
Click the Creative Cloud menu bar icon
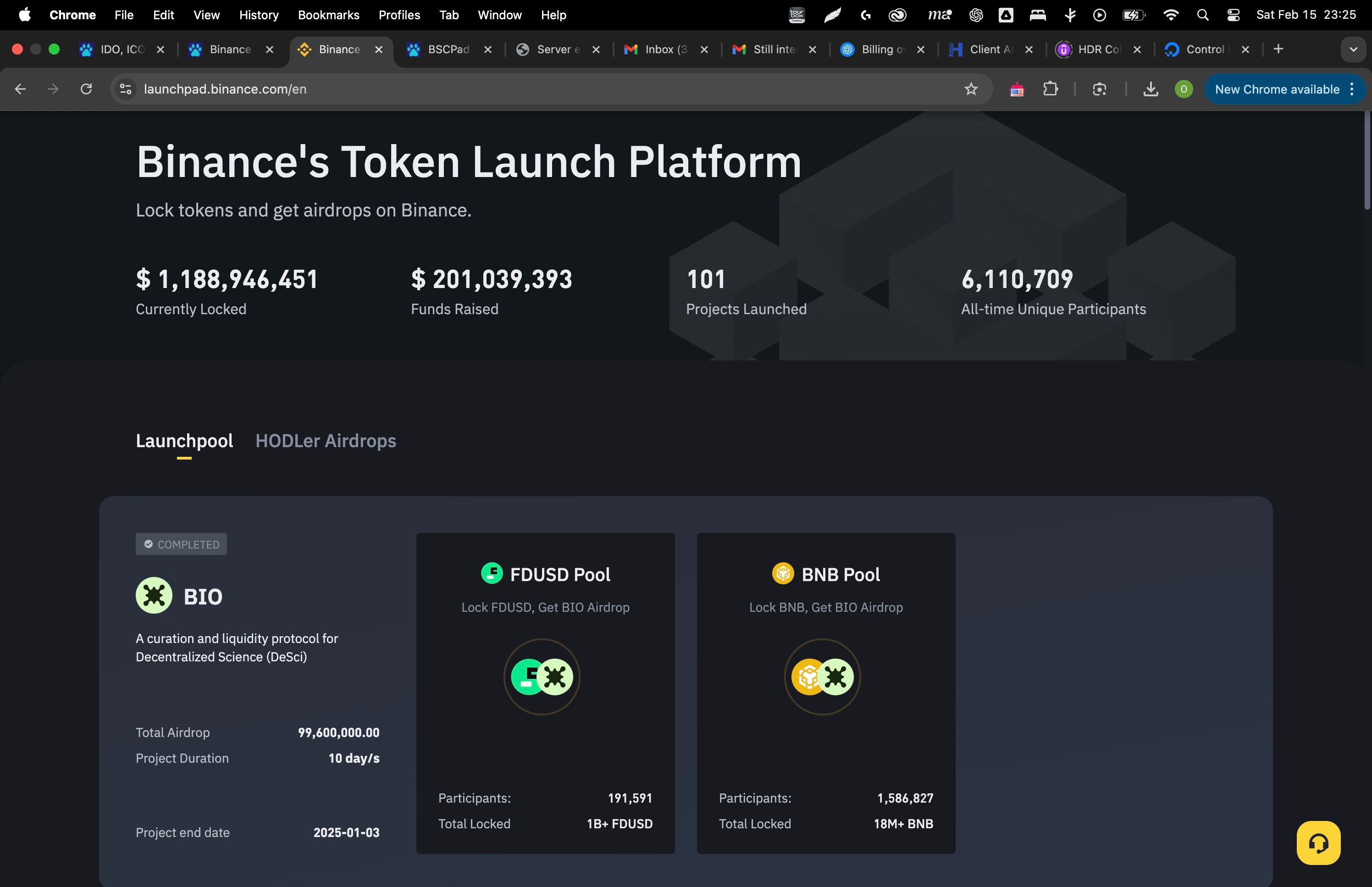(x=897, y=15)
